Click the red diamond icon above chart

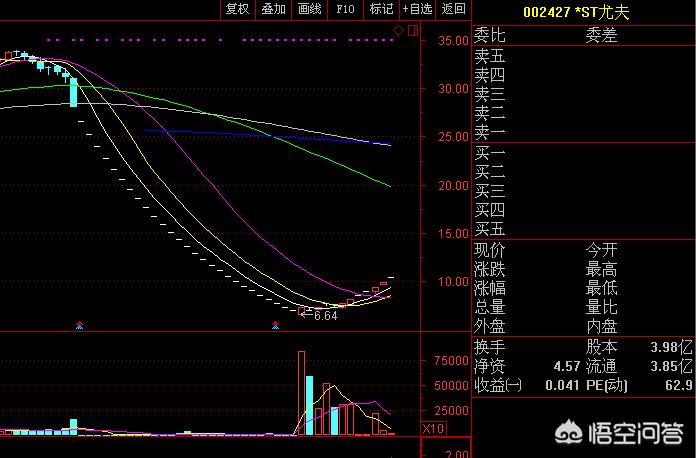(399, 31)
